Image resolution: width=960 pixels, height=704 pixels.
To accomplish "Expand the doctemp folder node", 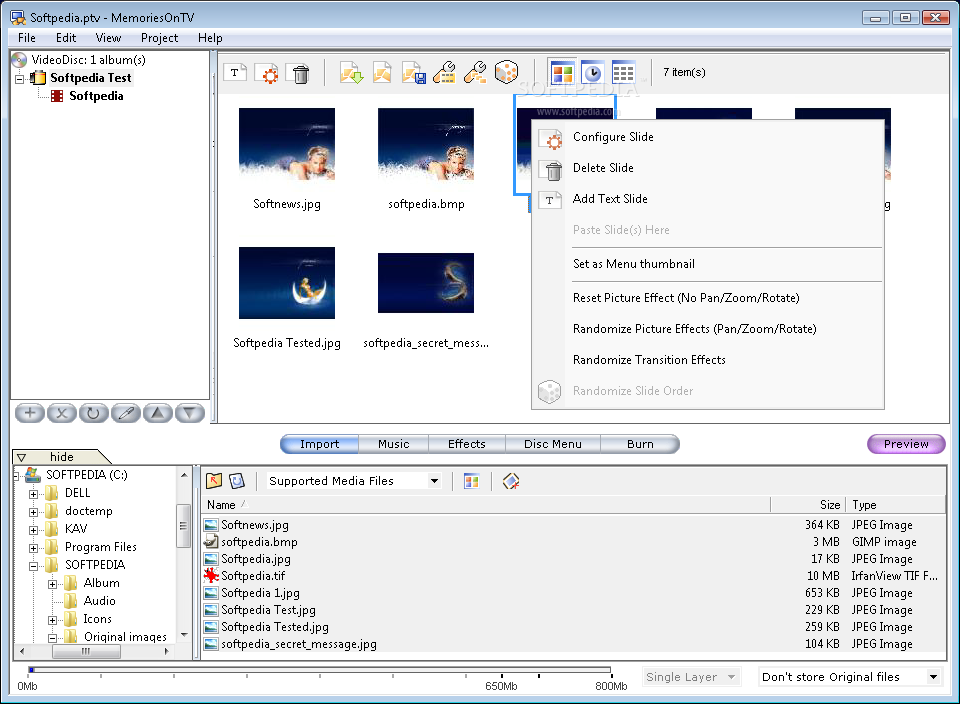I will (34, 512).
